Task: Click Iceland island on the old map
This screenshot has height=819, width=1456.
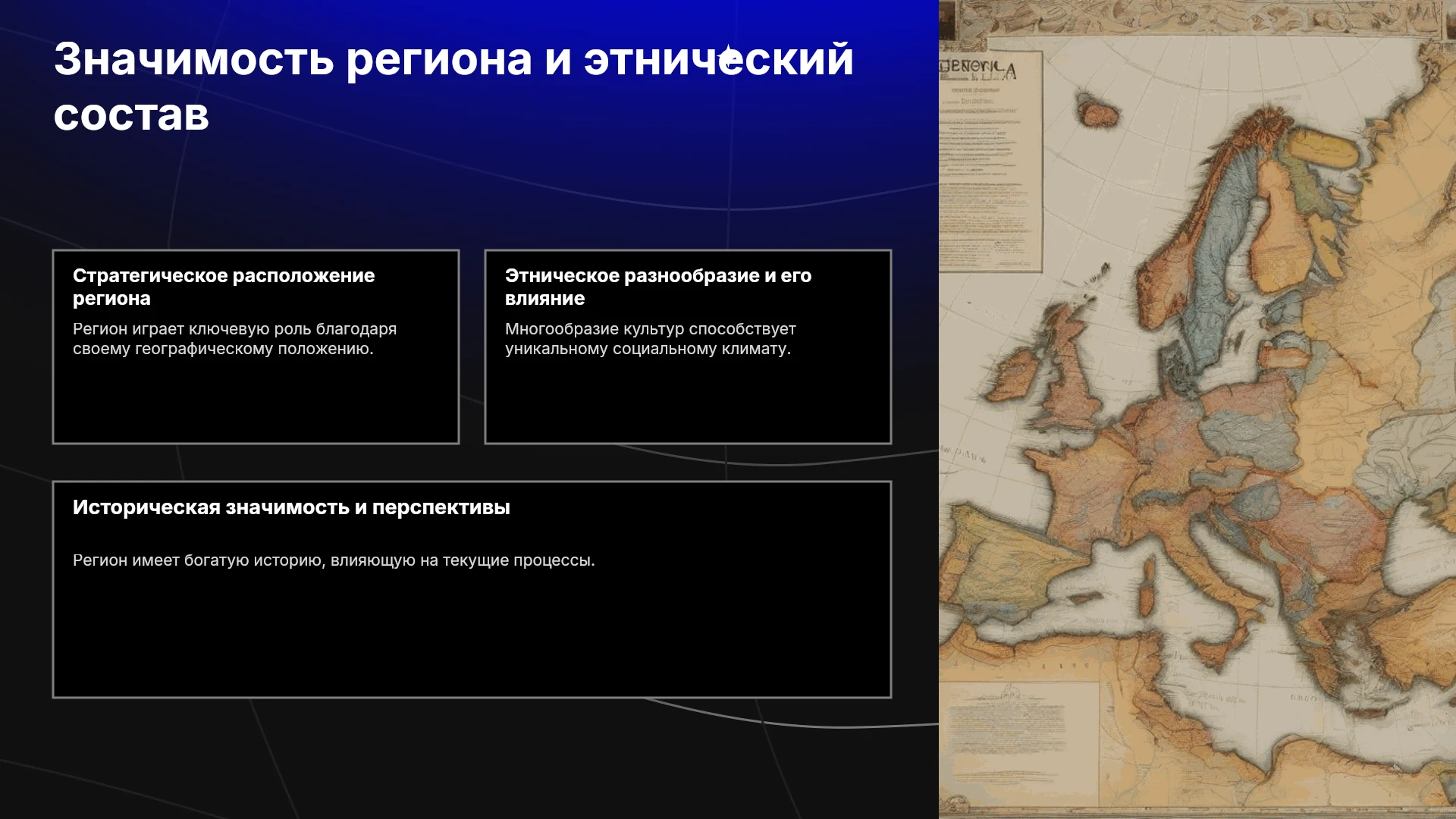Action: pyautogui.click(x=1098, y=111)
